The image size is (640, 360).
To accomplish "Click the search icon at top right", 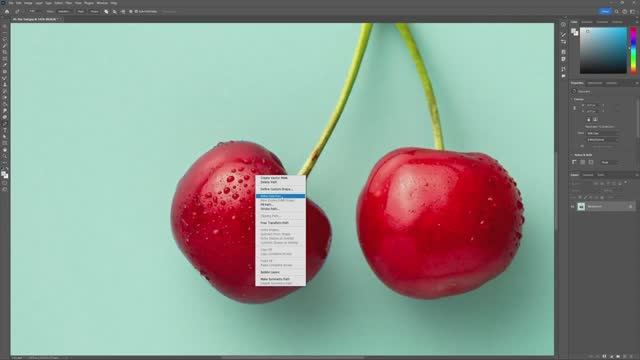I will (x=617, y=11).
